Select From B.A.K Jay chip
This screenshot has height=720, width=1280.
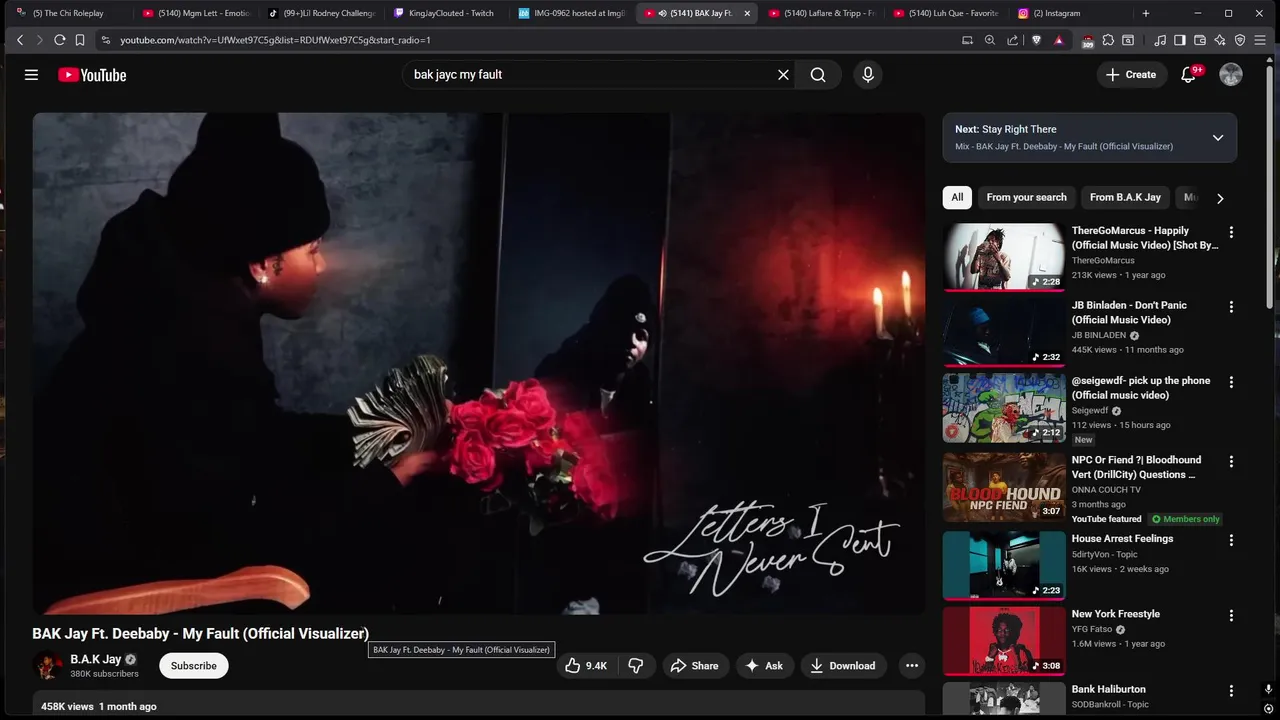1125,197
